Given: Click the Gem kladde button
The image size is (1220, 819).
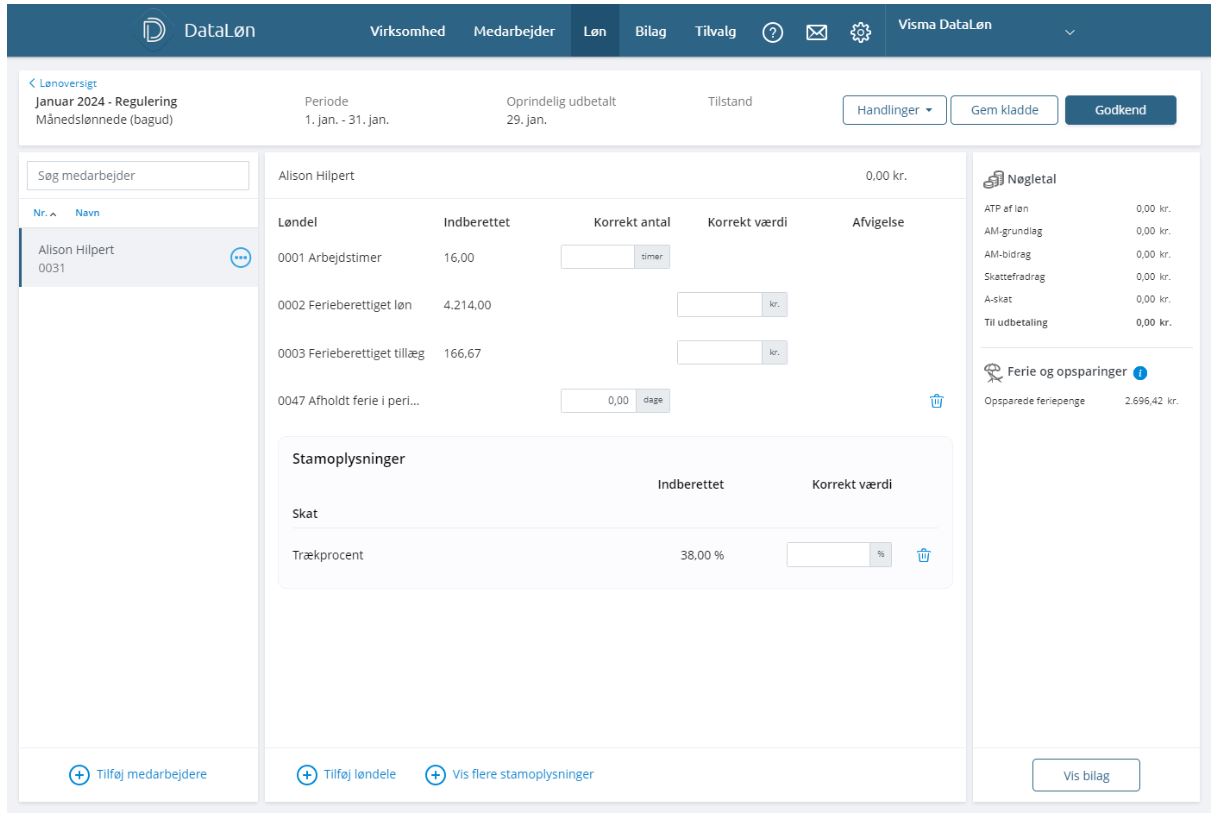Looking at the screenshot, I should (1003, 111).
